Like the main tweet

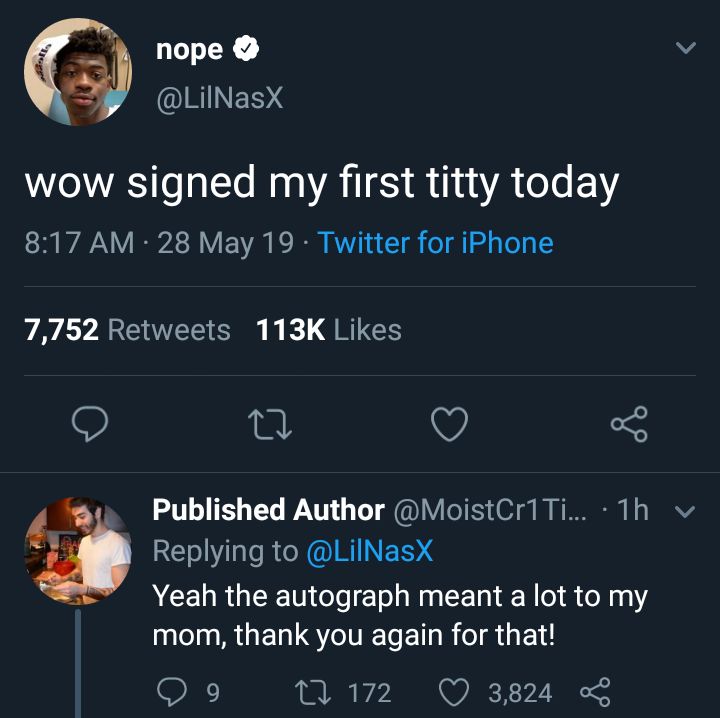pos(449,424)
